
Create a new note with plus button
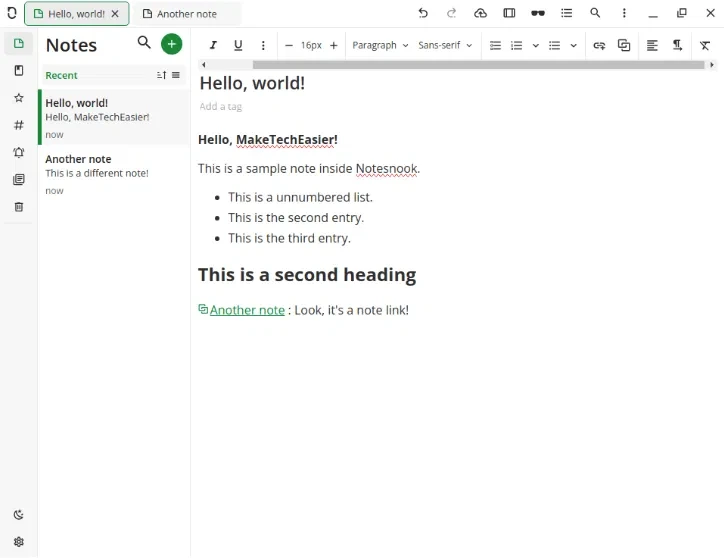[172, 44]
